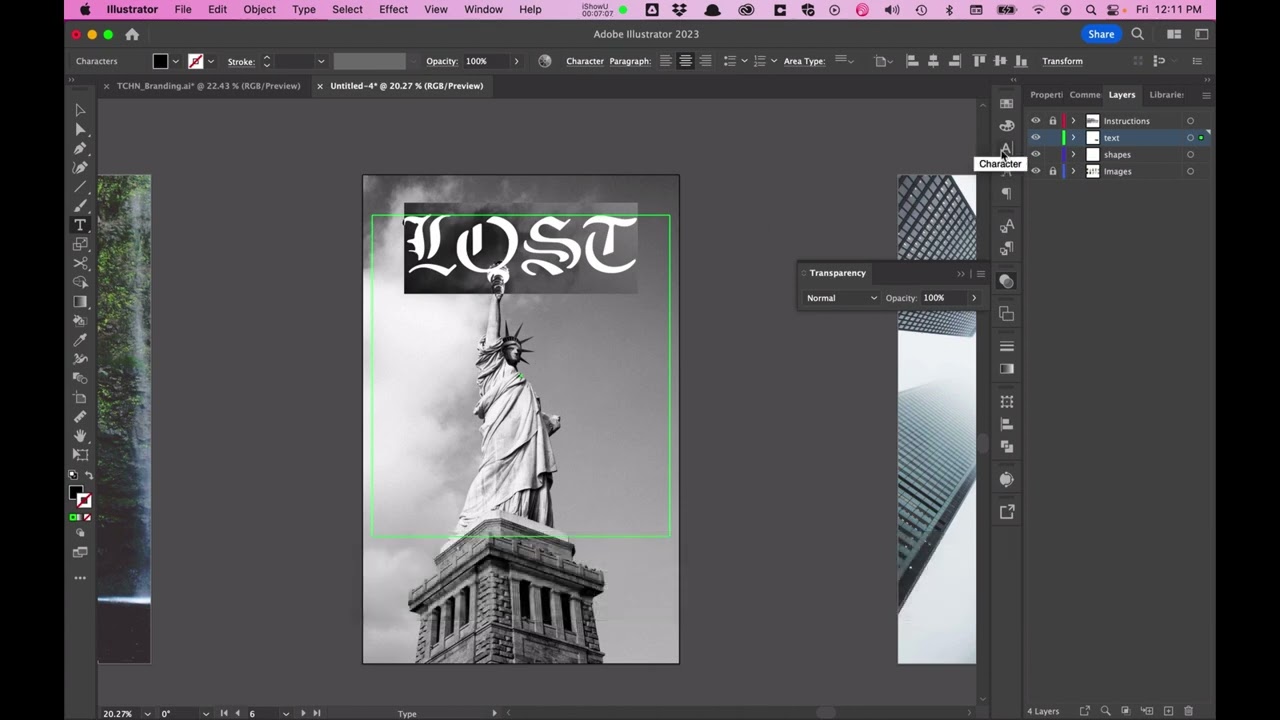Delete selection via Layers trash icon
The height and width of the screenshot is (720, 1280).
pos(1189,711)
